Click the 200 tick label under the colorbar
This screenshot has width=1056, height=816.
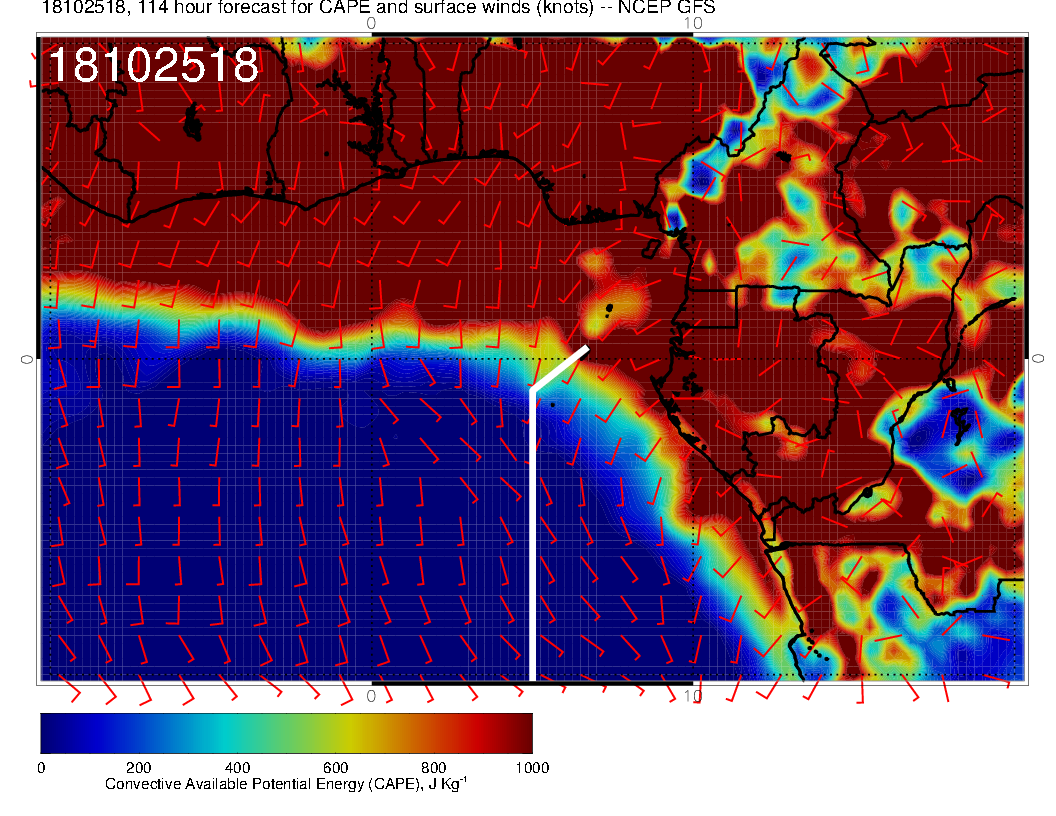[138, 768]
